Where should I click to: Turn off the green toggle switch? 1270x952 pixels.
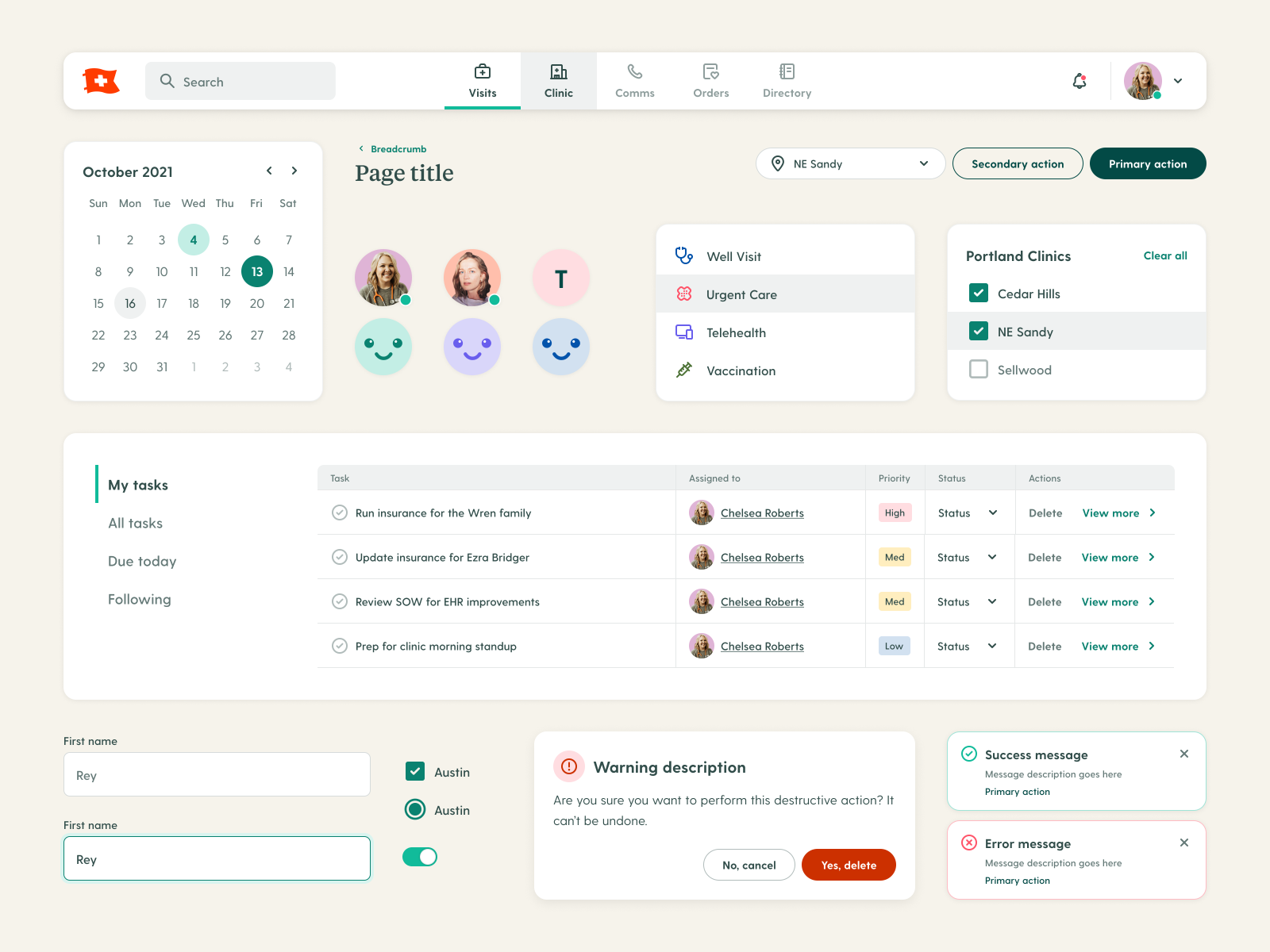click(x=420, y=857)
